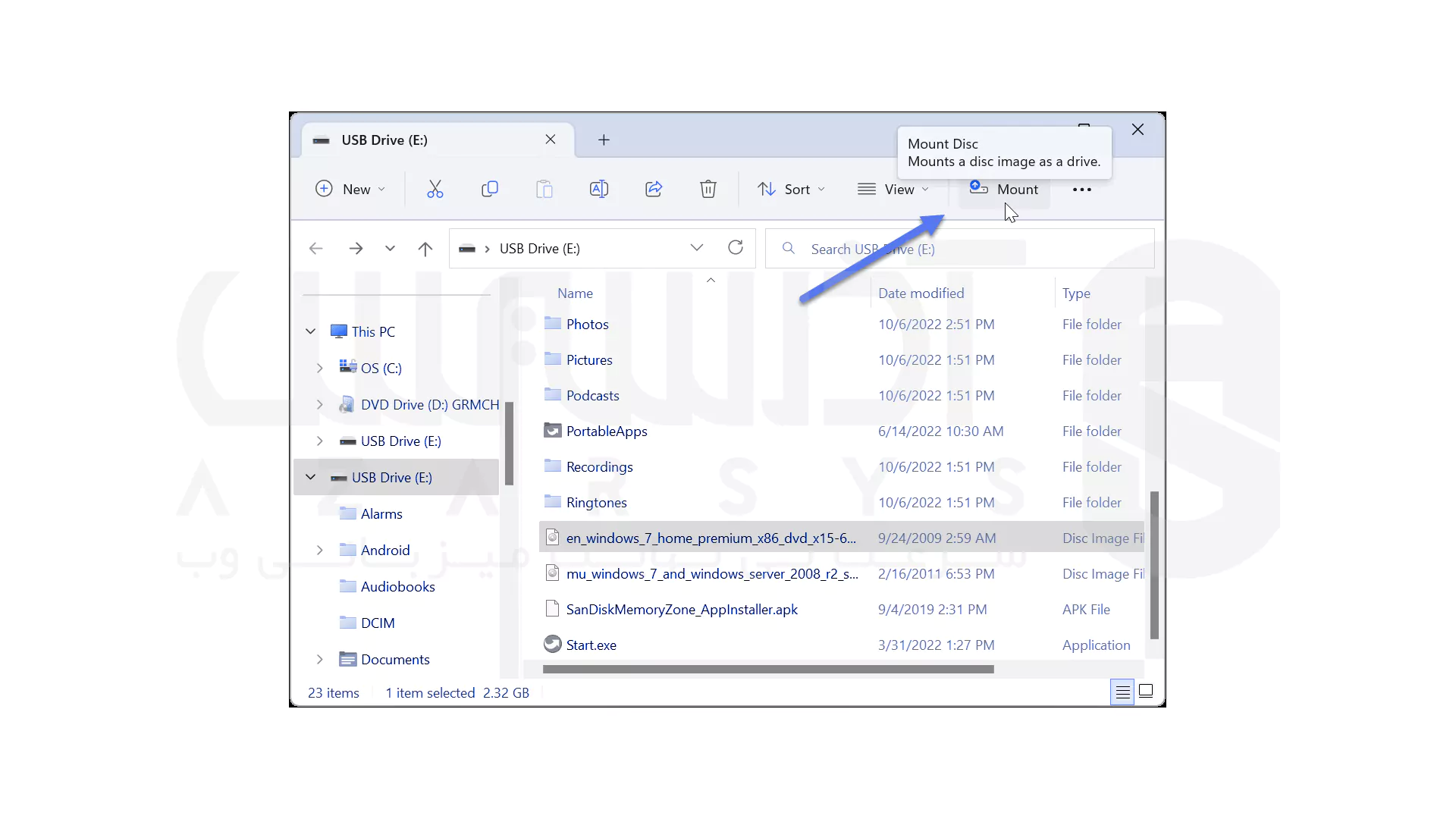
Task: Click the Mount button
Action: 1005,190
